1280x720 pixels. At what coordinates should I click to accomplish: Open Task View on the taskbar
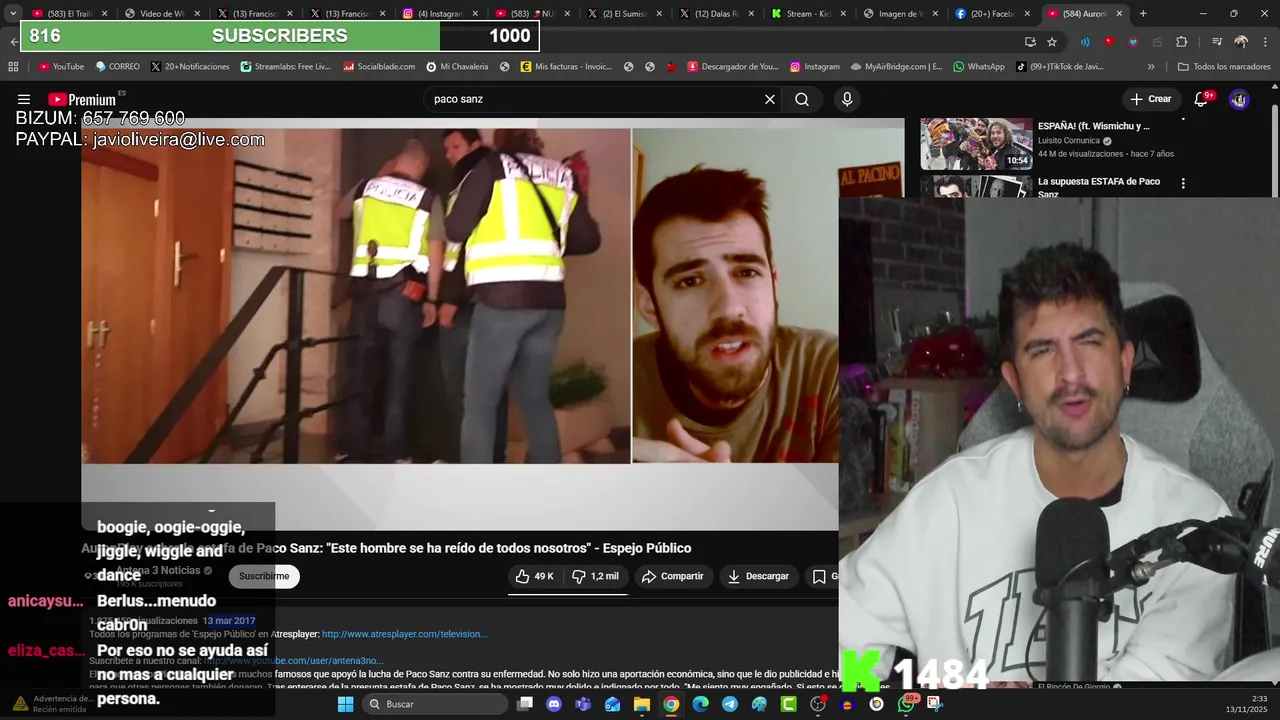coord(525,704)
